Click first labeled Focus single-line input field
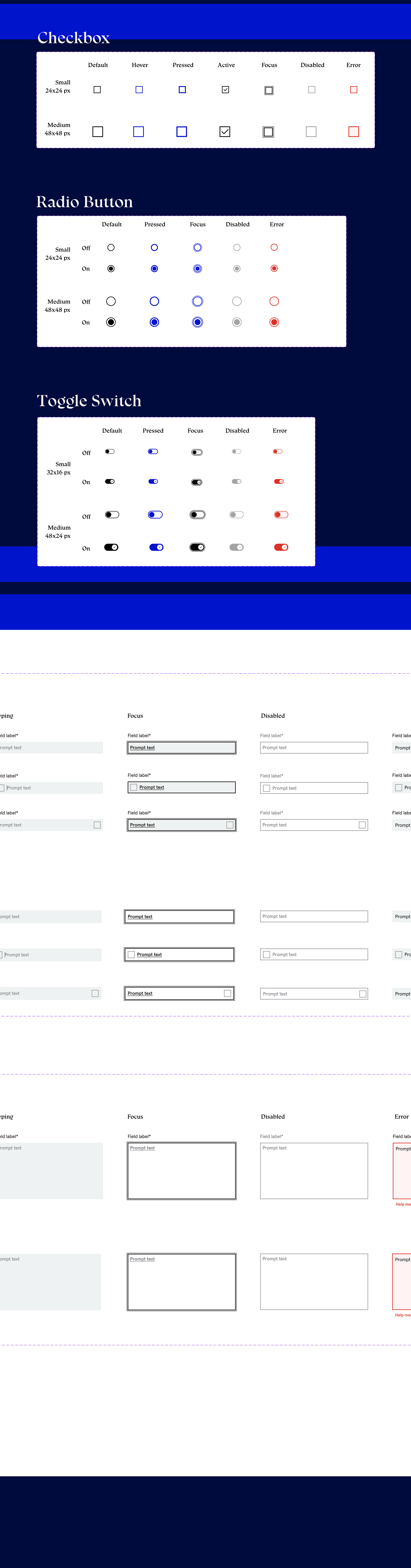The image size is (411, 1568). click(x=182, y=747)
